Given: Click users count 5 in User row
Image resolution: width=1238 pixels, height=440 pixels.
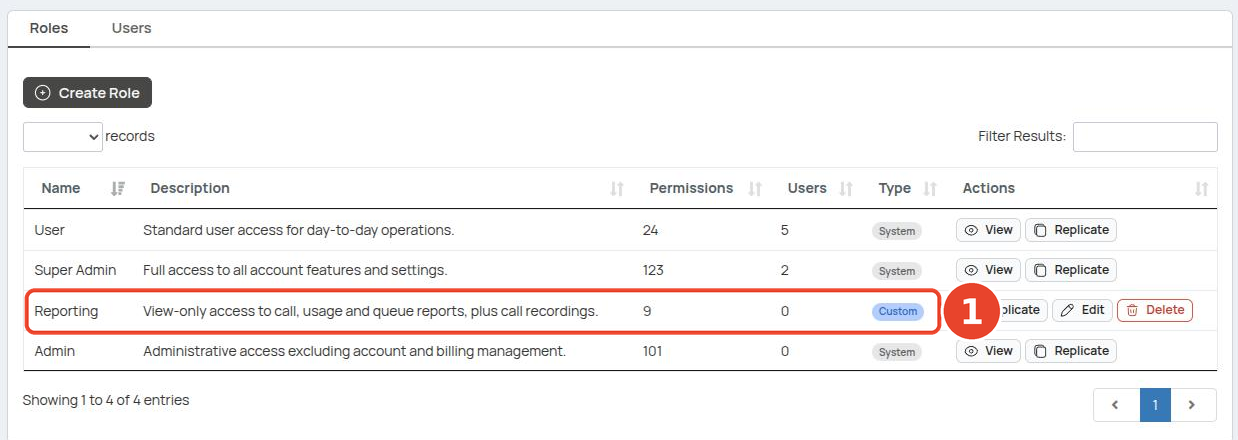Looking at the screenshot, I should point(785,230).
